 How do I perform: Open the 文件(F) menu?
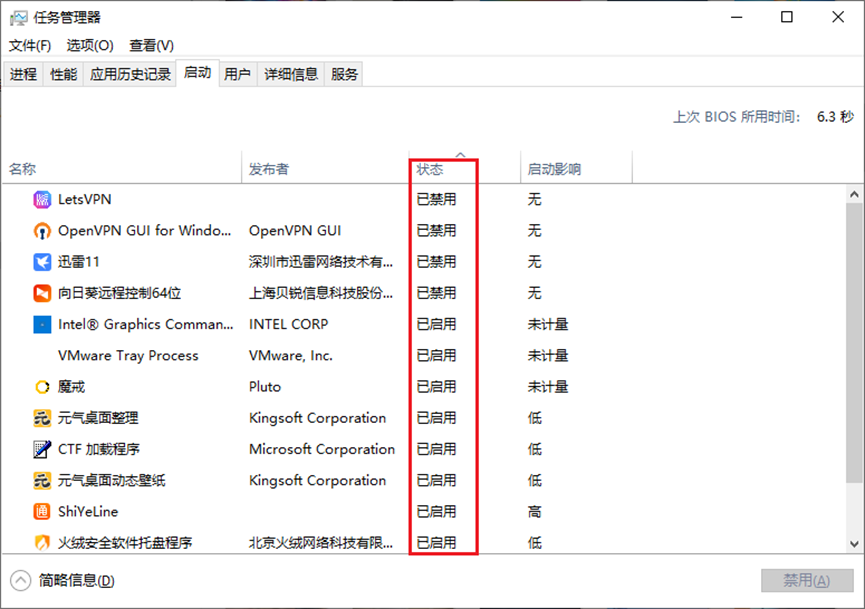coord(30,45)
